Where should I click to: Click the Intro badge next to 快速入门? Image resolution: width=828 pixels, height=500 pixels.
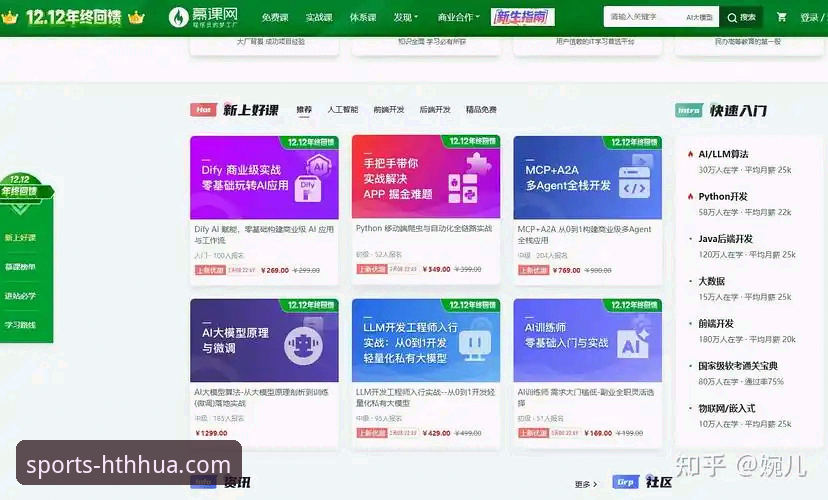689,110
